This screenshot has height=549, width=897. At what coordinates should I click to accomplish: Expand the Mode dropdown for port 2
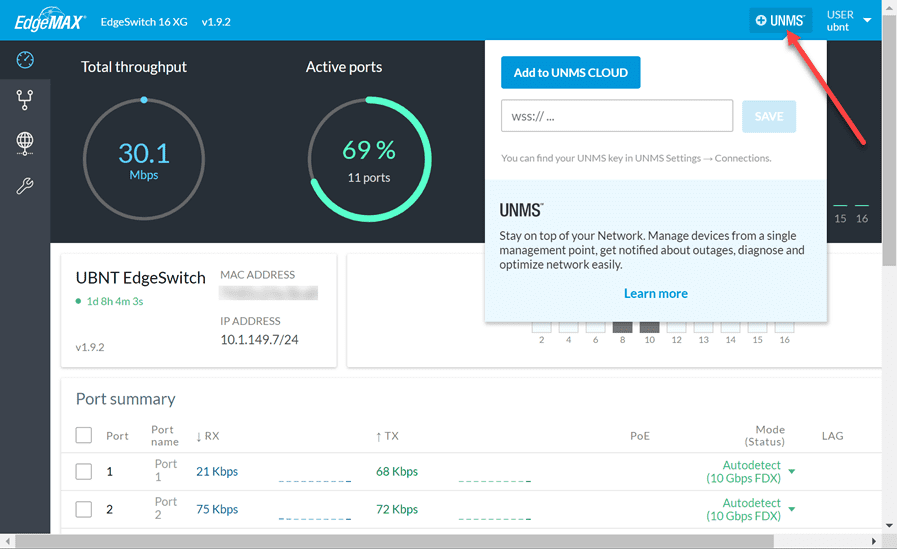pyautogui.click(x=792, y=509)
